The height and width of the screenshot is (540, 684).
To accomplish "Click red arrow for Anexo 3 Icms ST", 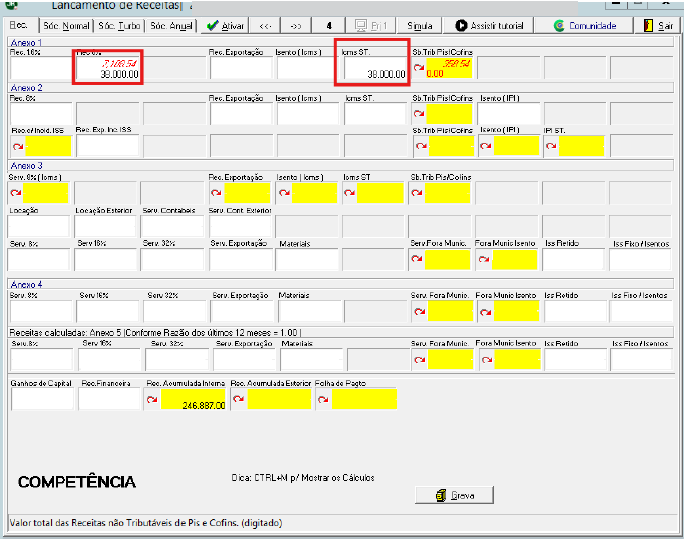I will 349,192.
